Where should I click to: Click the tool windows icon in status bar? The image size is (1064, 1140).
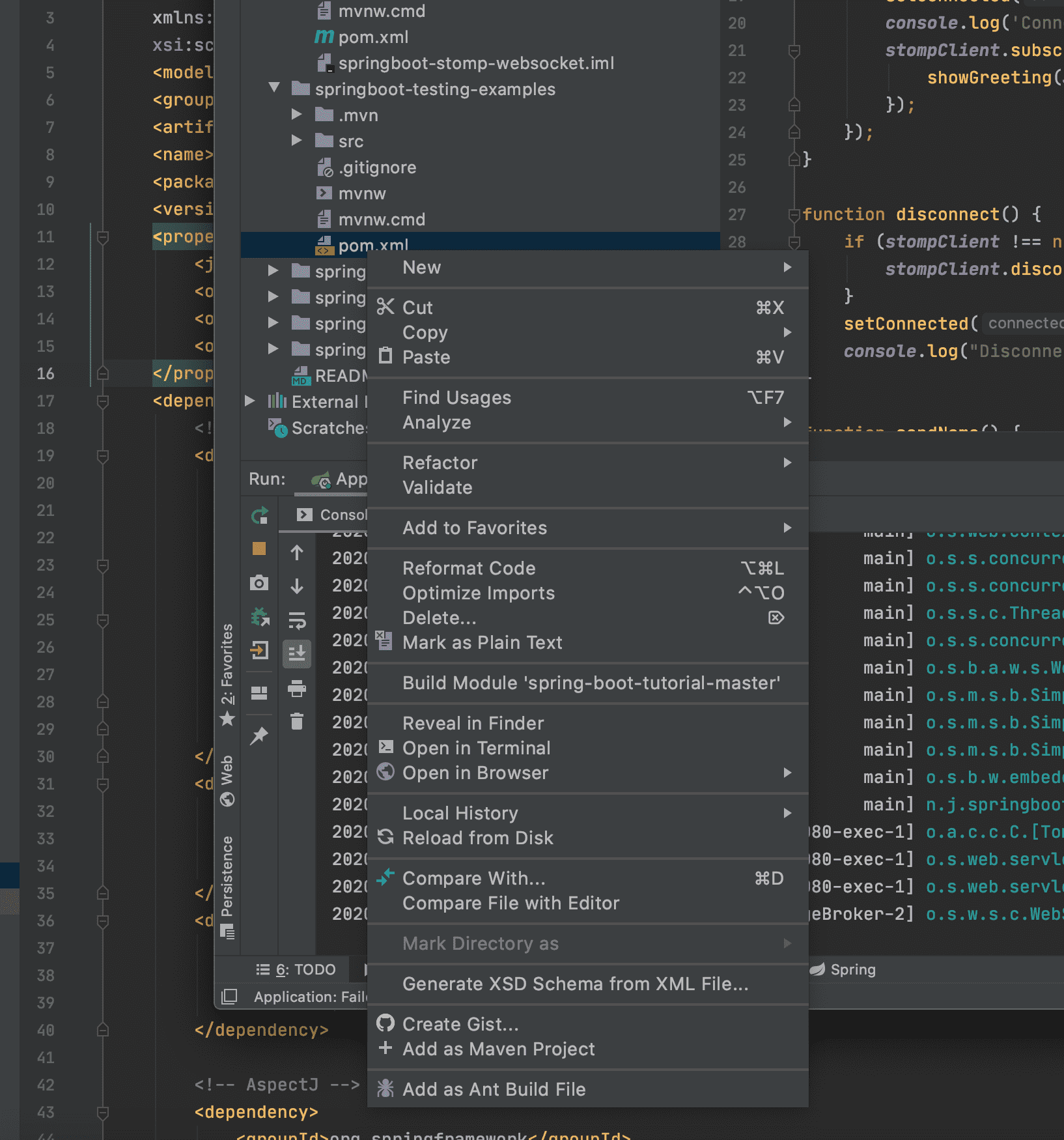pyautogui.click(x=229, y=997)
